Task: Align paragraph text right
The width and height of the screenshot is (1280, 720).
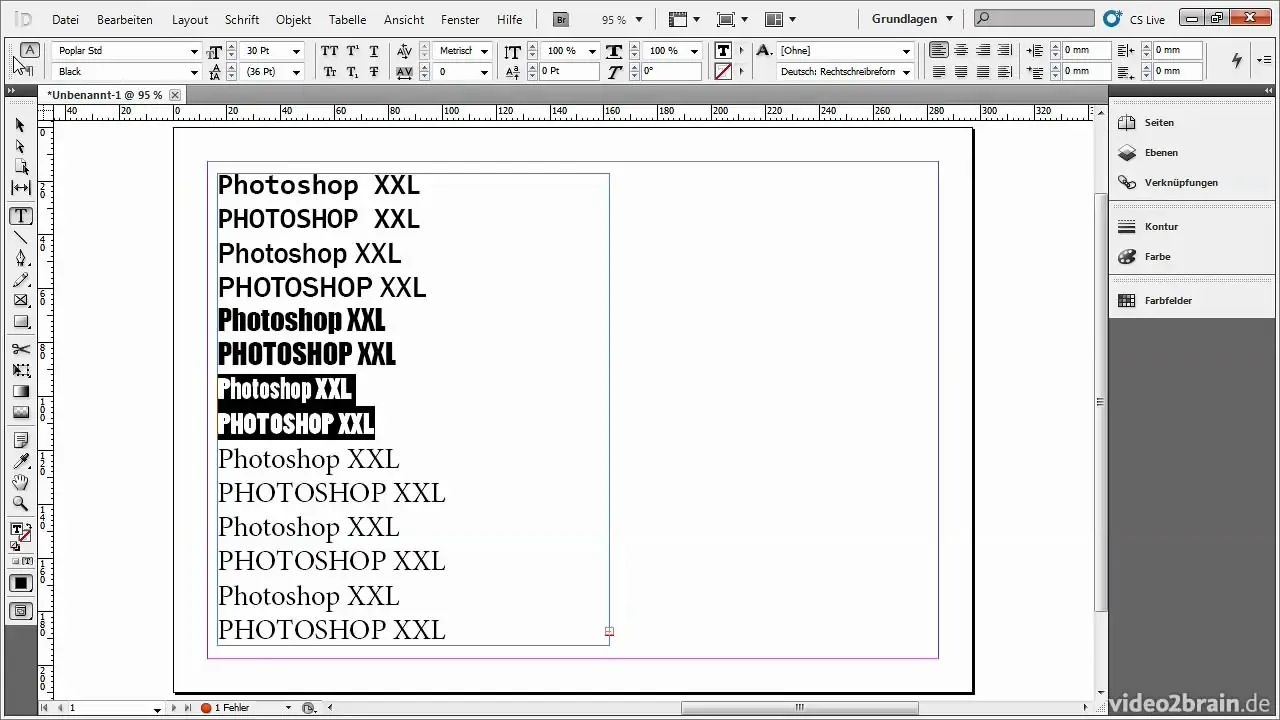Action: tap(983, 51)
